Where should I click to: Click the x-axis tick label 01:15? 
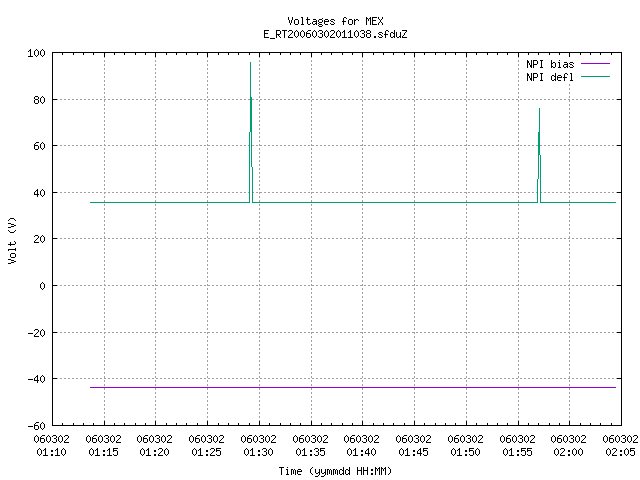103,452
